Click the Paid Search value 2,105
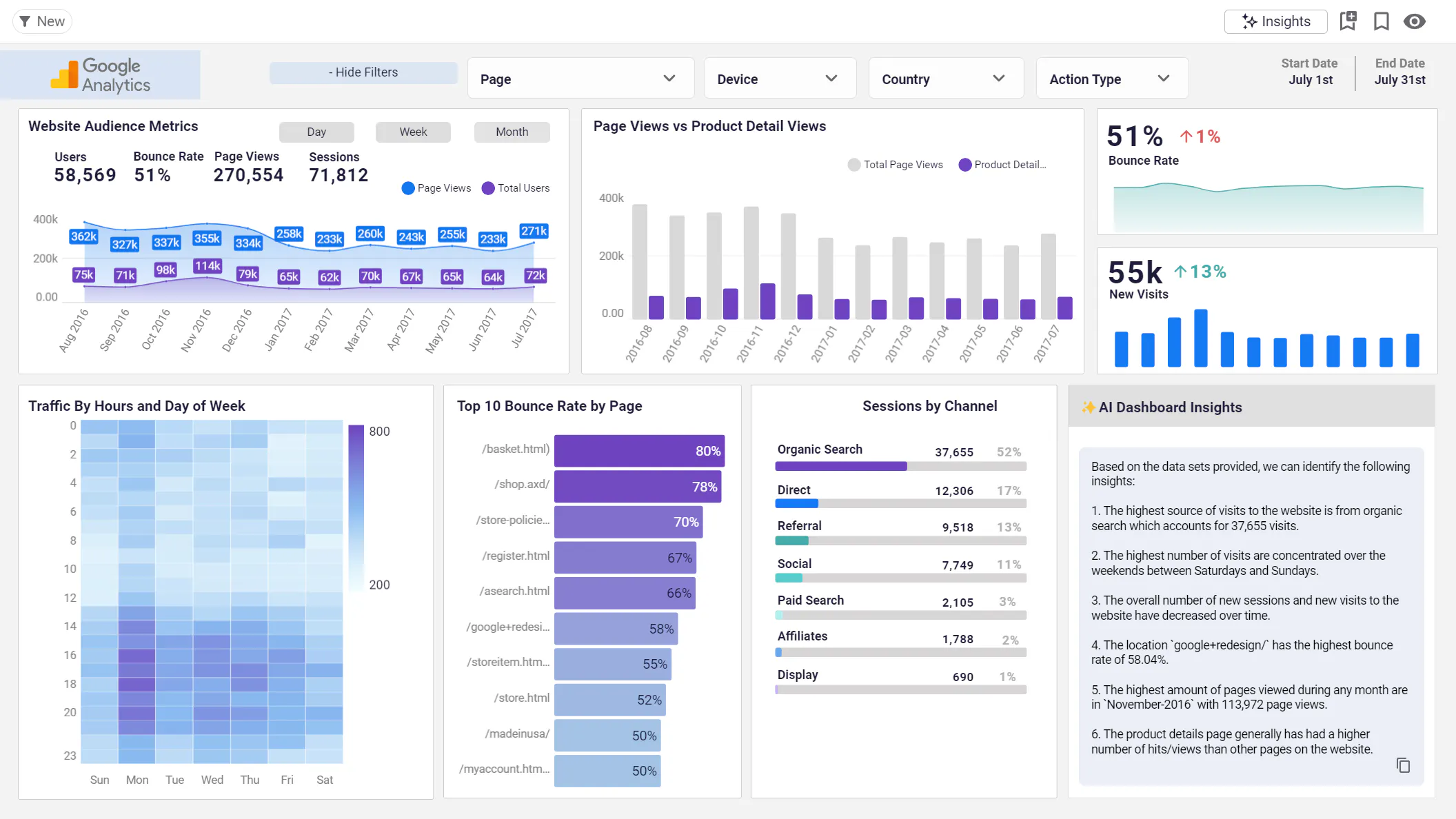 point(958,603)
